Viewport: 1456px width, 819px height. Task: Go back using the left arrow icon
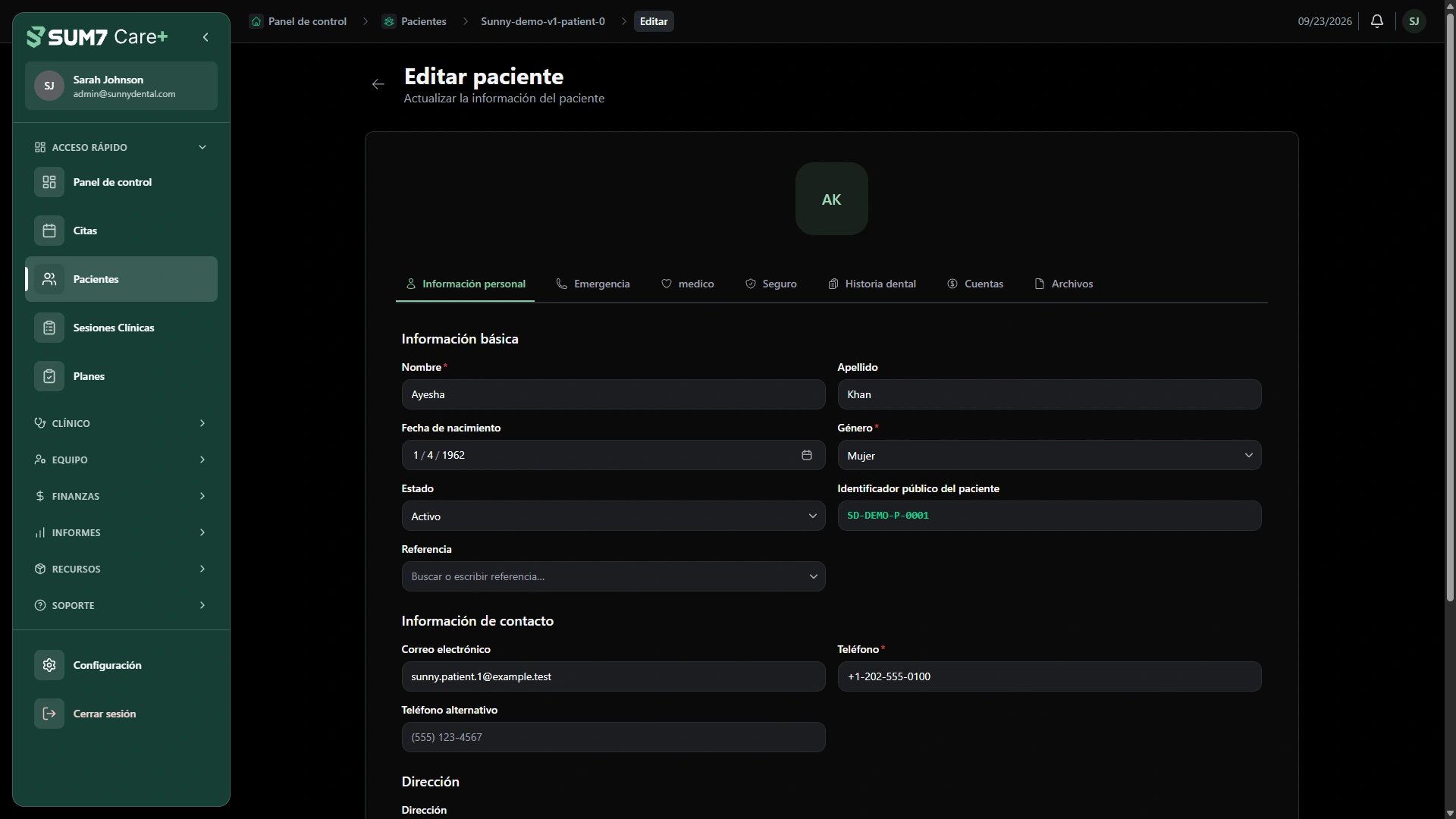[378, 84]
